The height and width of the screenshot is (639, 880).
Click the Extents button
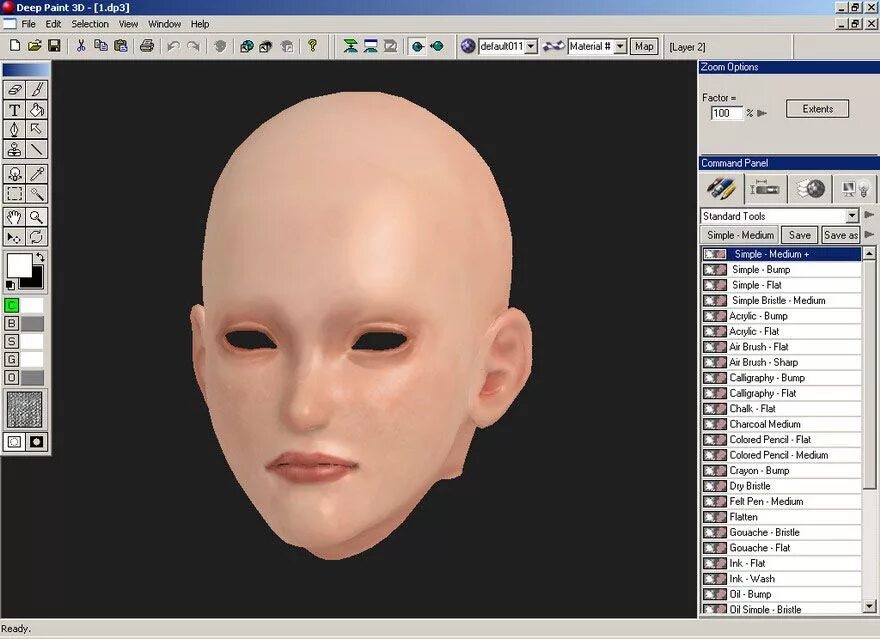(817, 109)
